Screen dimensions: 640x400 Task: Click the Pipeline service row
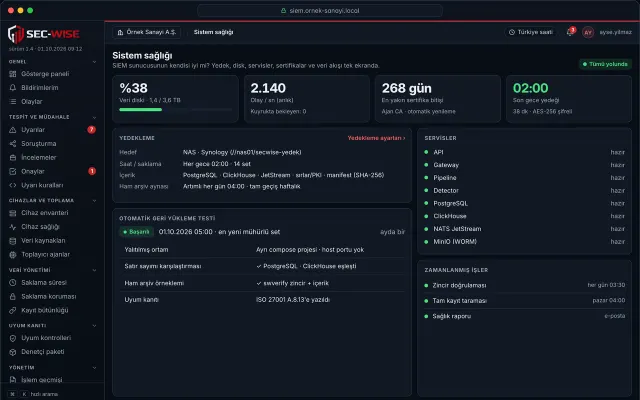[x=524, y=178]
